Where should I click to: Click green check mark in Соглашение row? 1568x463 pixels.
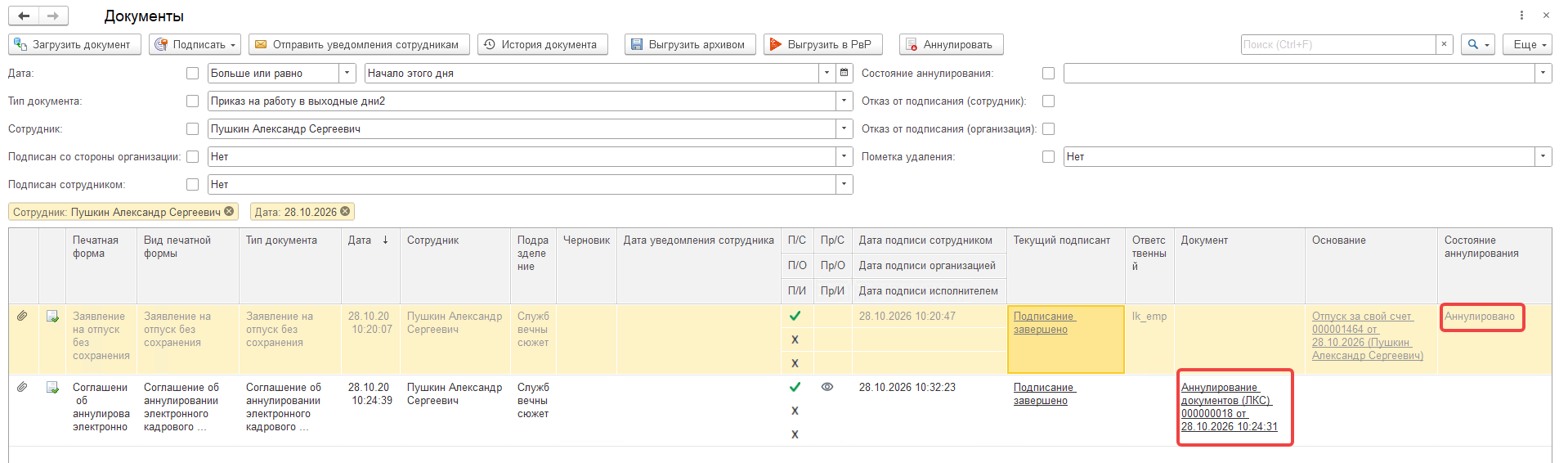pos(795,387)
